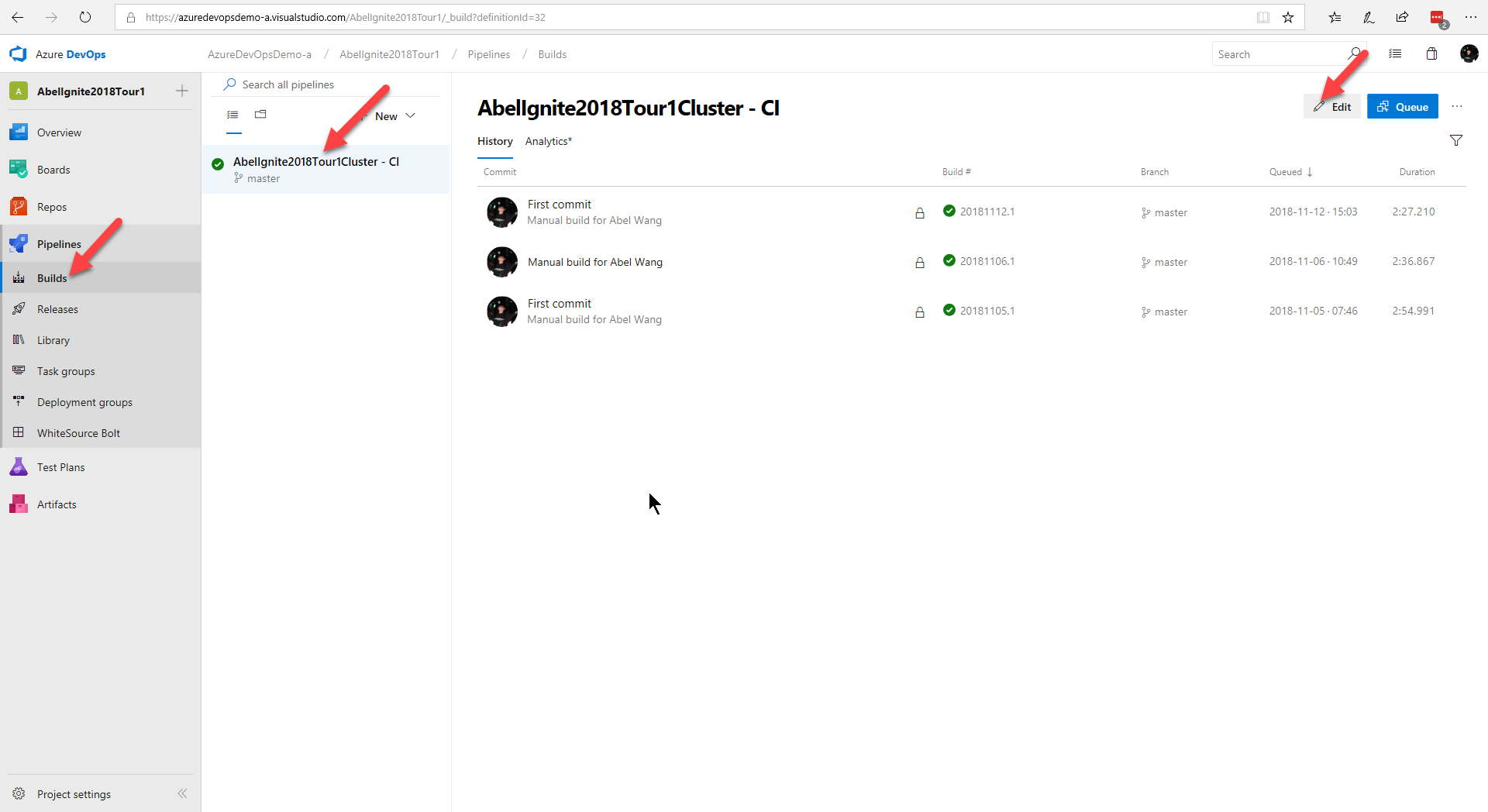Image resolution: width=1488 pixels, height=812 pixels.
Task: Open the Test Plans flask icon
Action: click(x=19, y=467)
